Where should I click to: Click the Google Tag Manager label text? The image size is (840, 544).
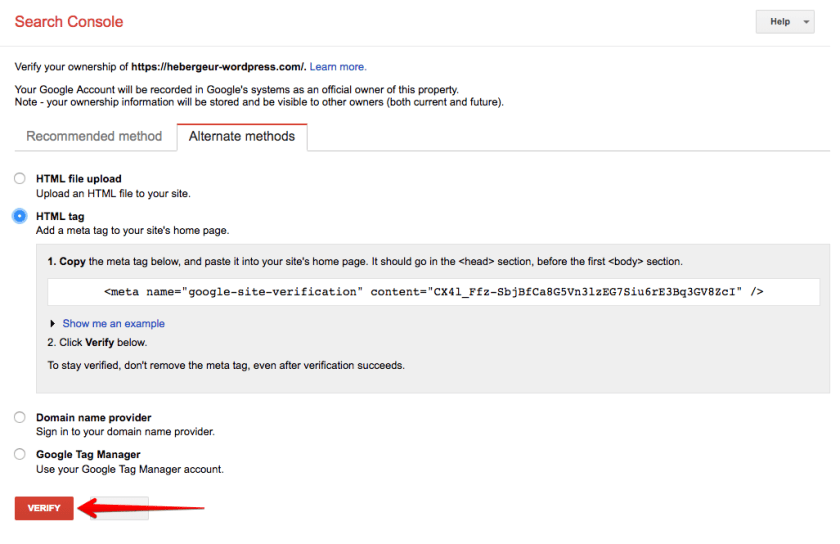88,454
